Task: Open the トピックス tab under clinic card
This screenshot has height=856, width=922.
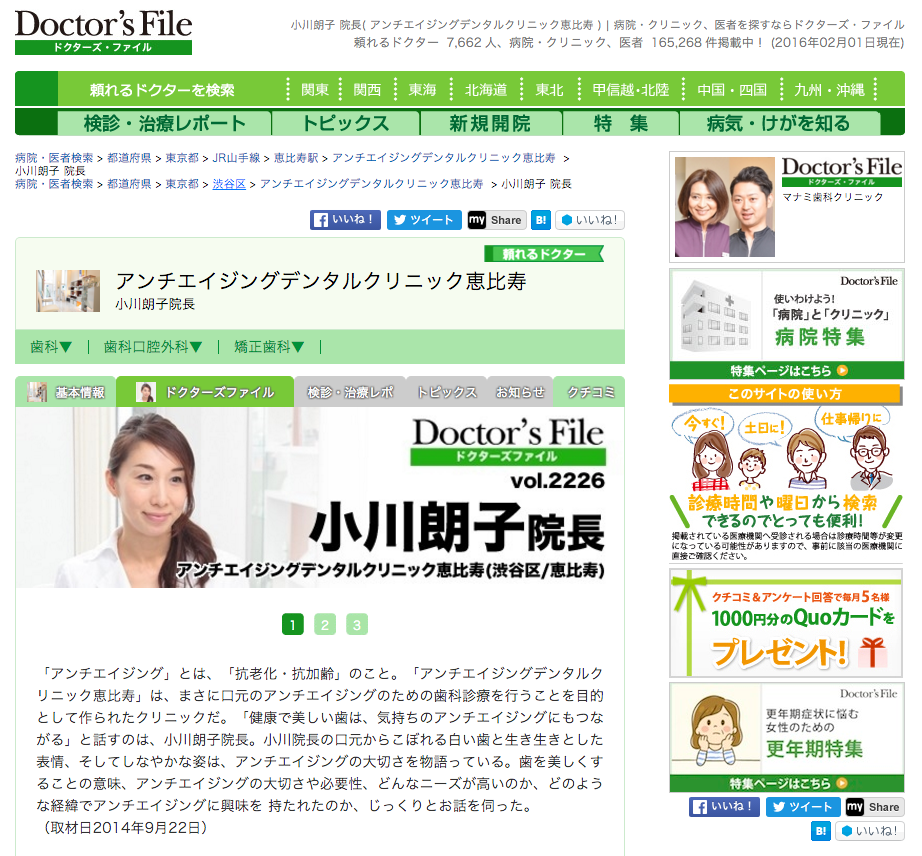Action: point(446,392)
